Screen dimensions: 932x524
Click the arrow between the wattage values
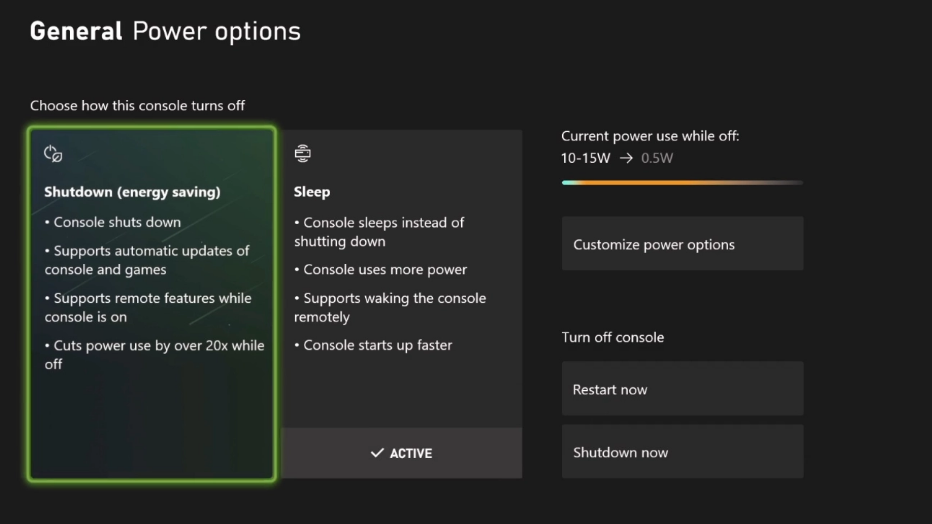(x=626, y=158)
